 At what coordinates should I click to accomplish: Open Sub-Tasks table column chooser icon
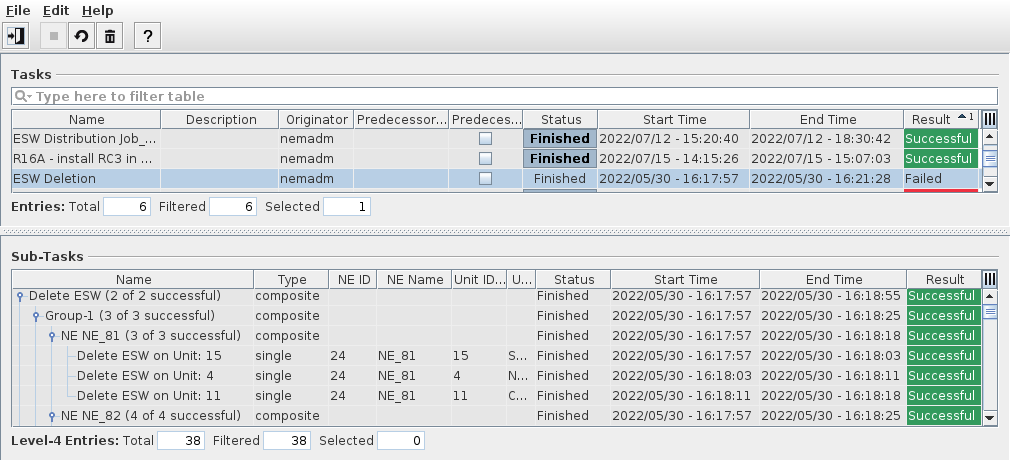[x=990, y=279]
